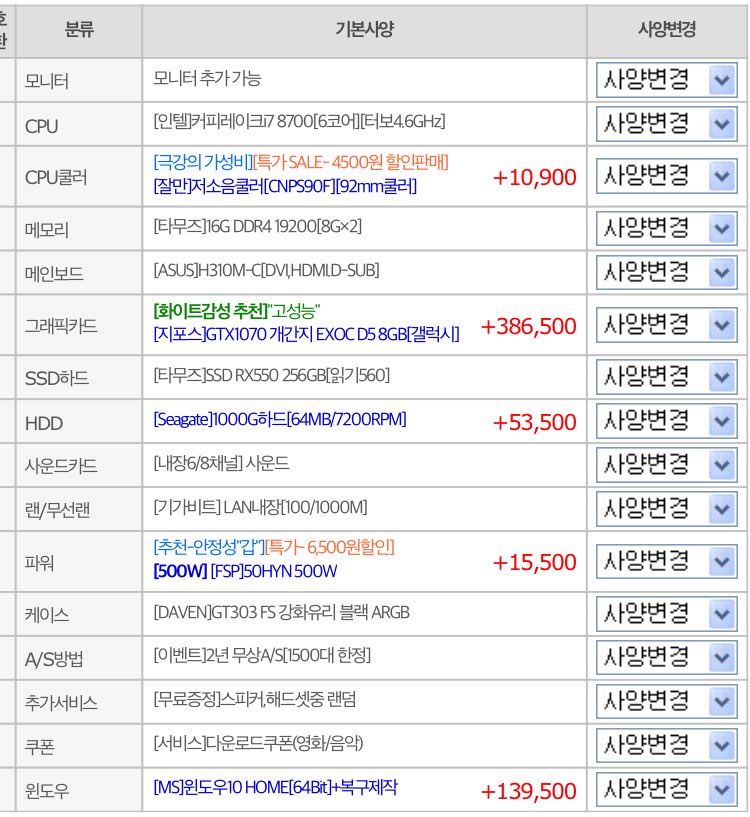Open the 사양변경 dropdown for 메모리 row
Screen dimensions: 750x817
click(x=666, y=228)
